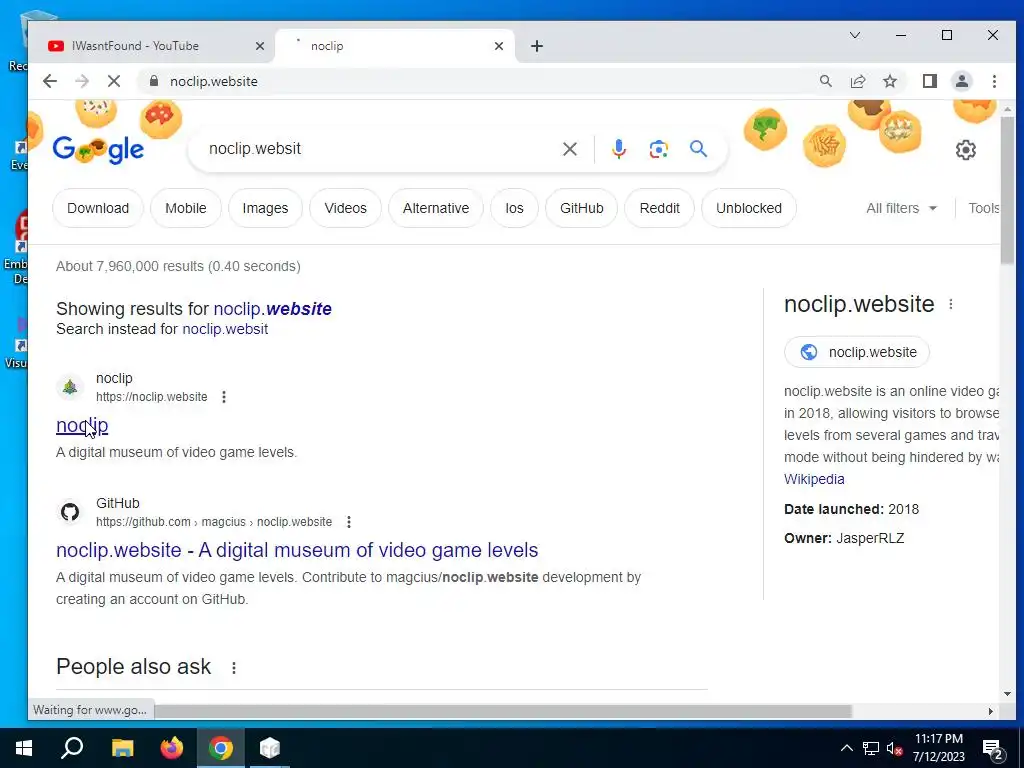
Task: Click the Wikipedia link in knowledge panel
Action: [x=814, y=479]
